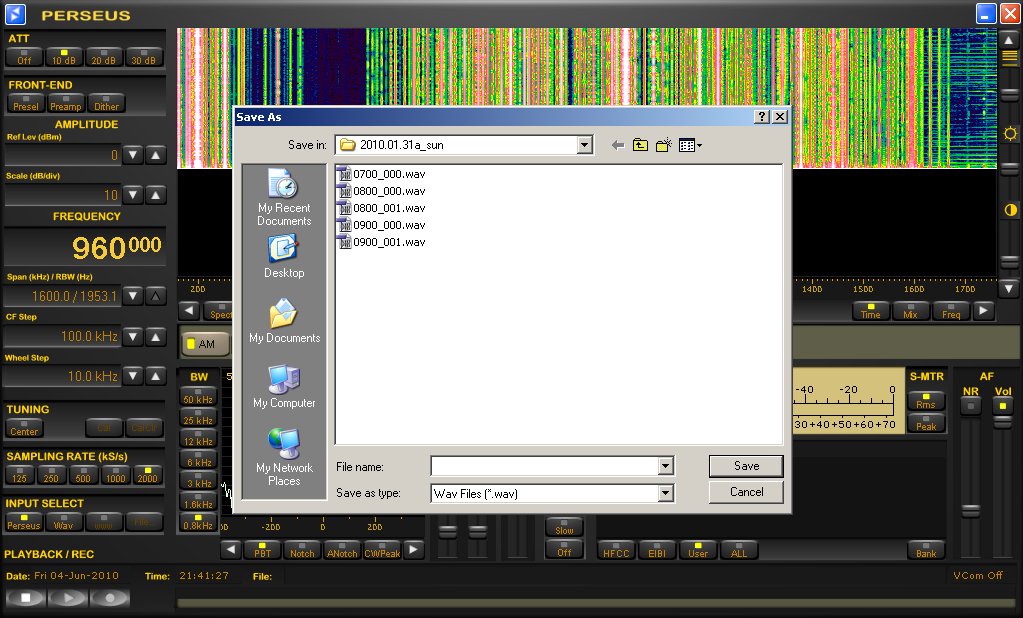This screenshot has height=618, width=1023.
Task: Increase Ref Lev with up arrow
Action: pos(155,155)
